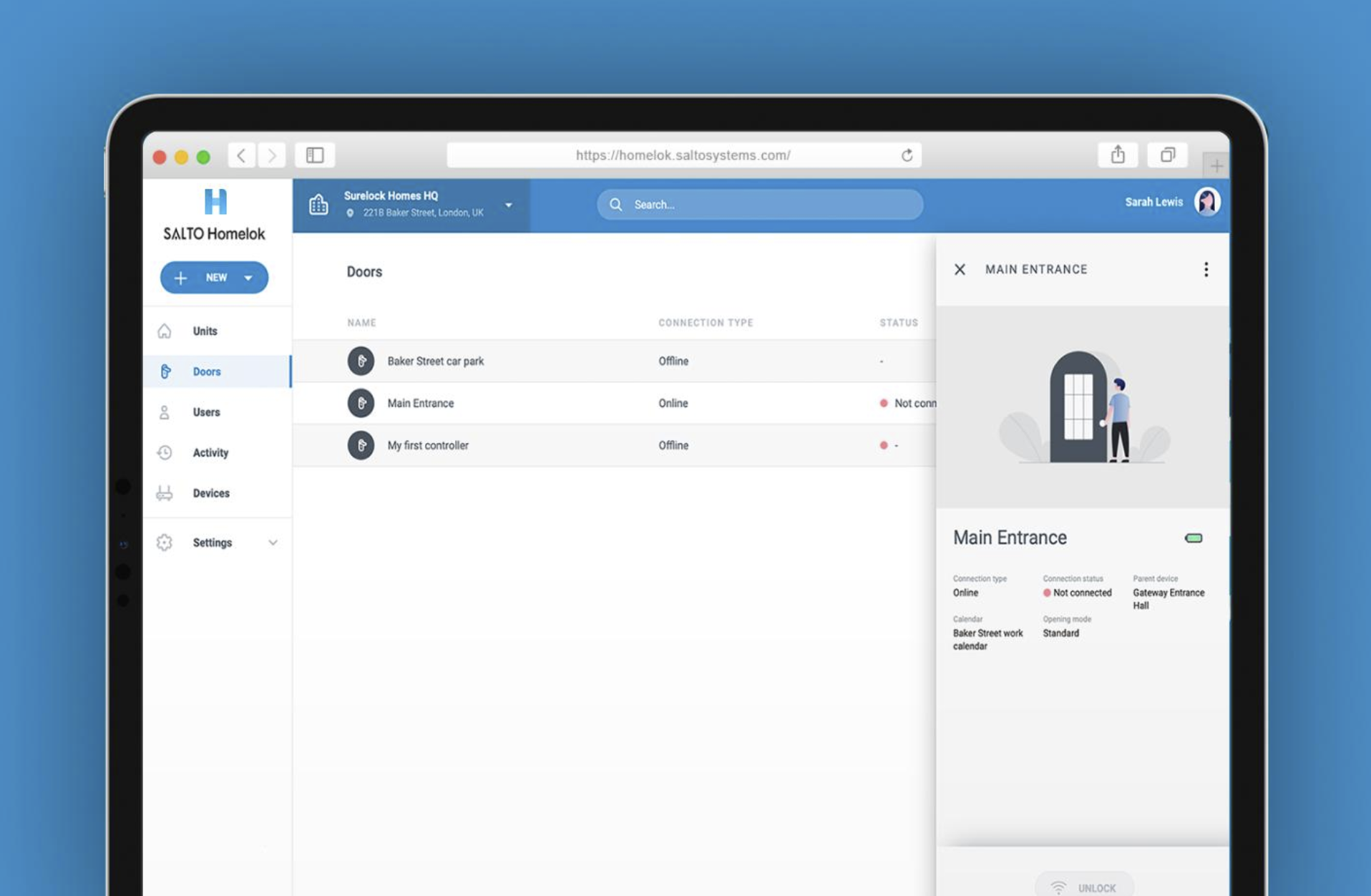The image size is (1371, 896).
Task: Open the three-dot menu for Main Entrance panel
Action: point(1206,269)
